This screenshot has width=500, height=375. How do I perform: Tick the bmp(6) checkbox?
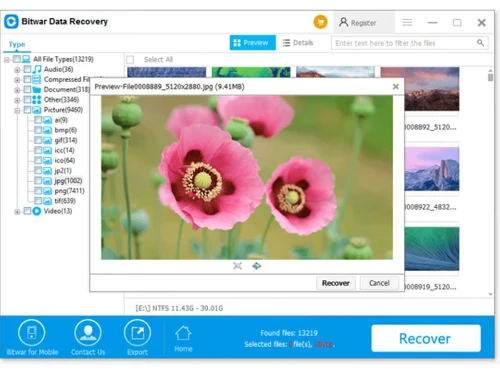click(38, 130)
